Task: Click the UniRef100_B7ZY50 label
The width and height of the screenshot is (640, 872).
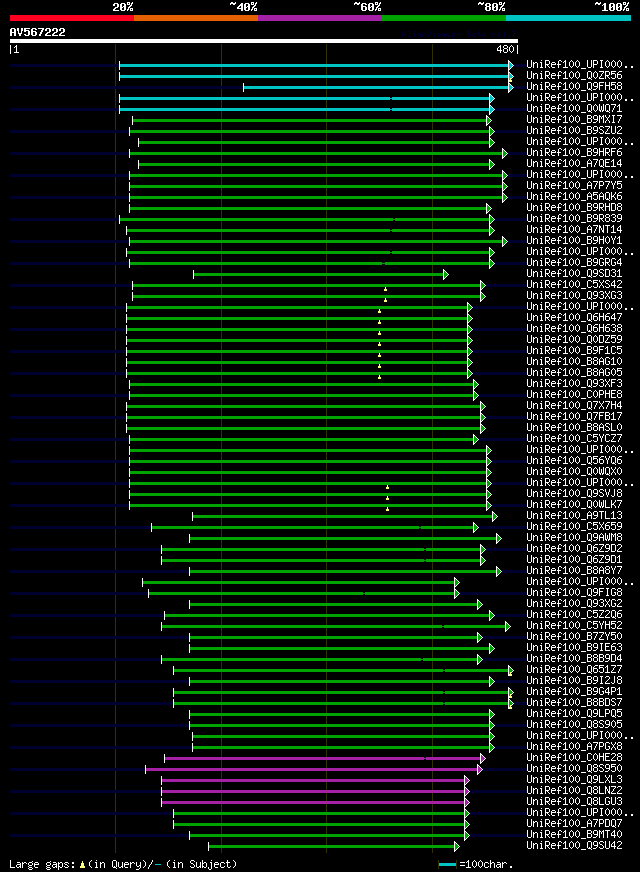Action: pyautogui.click(x=574, y=636)
